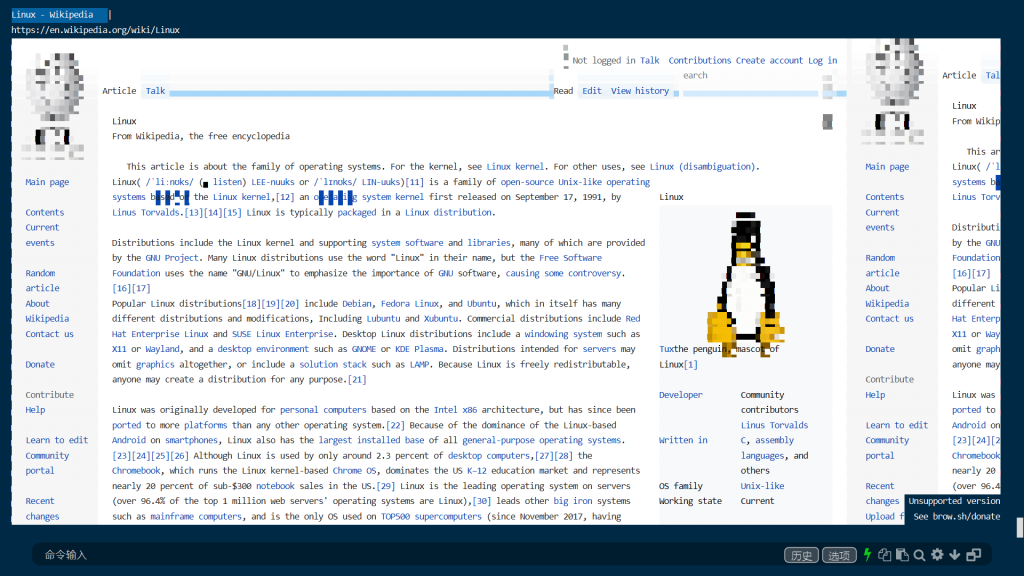Open Contents link in sidebar
Viewport: 1024px width, 576px height.
click(x=44, y=212)
